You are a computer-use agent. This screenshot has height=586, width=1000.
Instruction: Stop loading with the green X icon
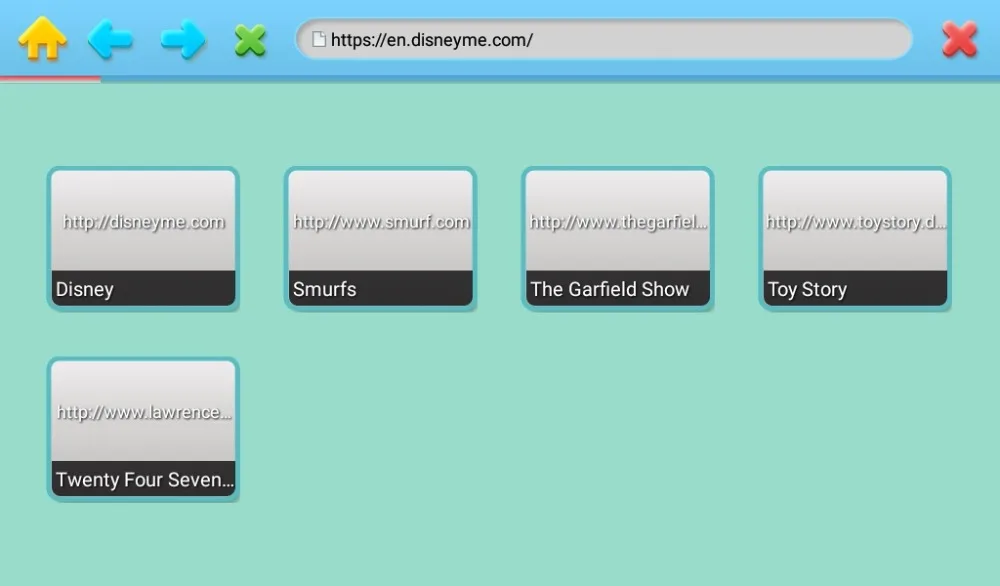click(250, 40)
